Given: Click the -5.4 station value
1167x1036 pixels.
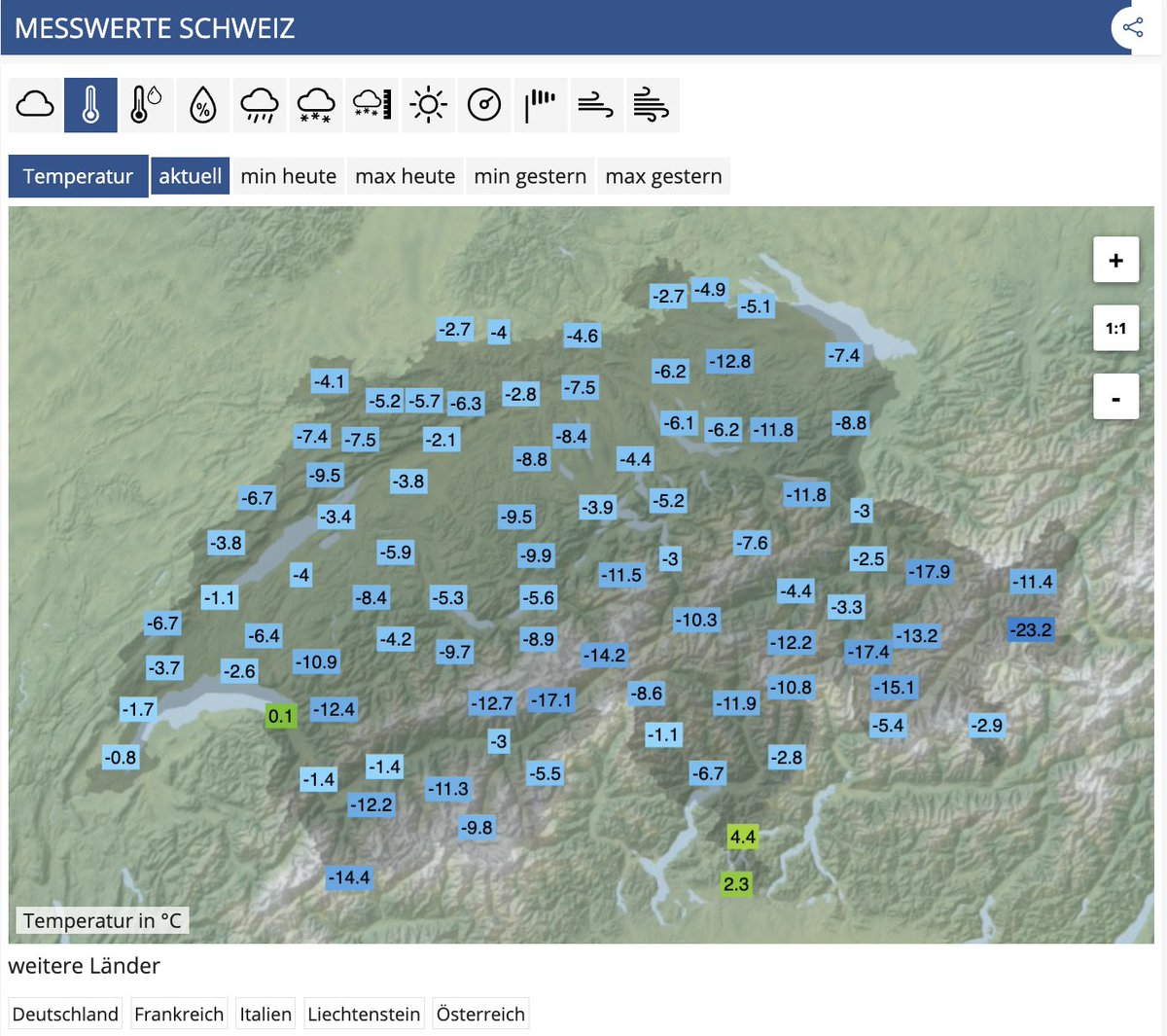Looking at the screenshot, I should click(888, 725).
